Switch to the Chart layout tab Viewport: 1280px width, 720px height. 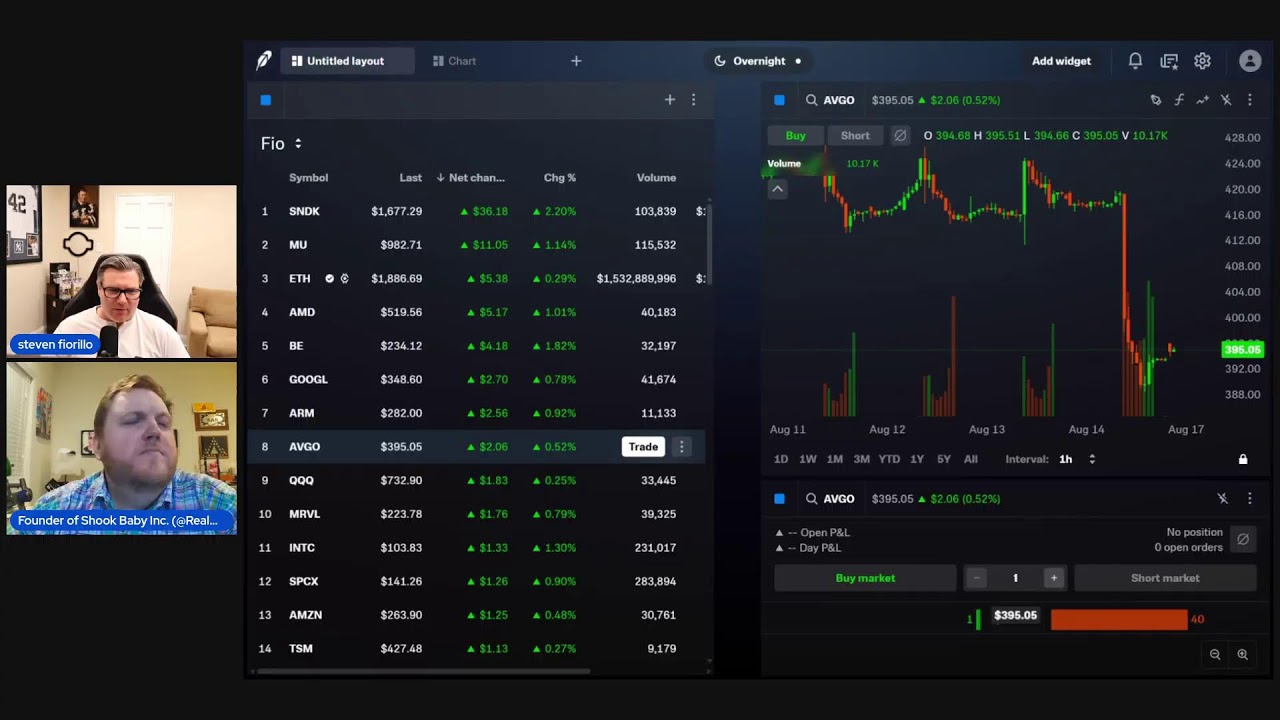pyautogui.click(x=454, y=61)
